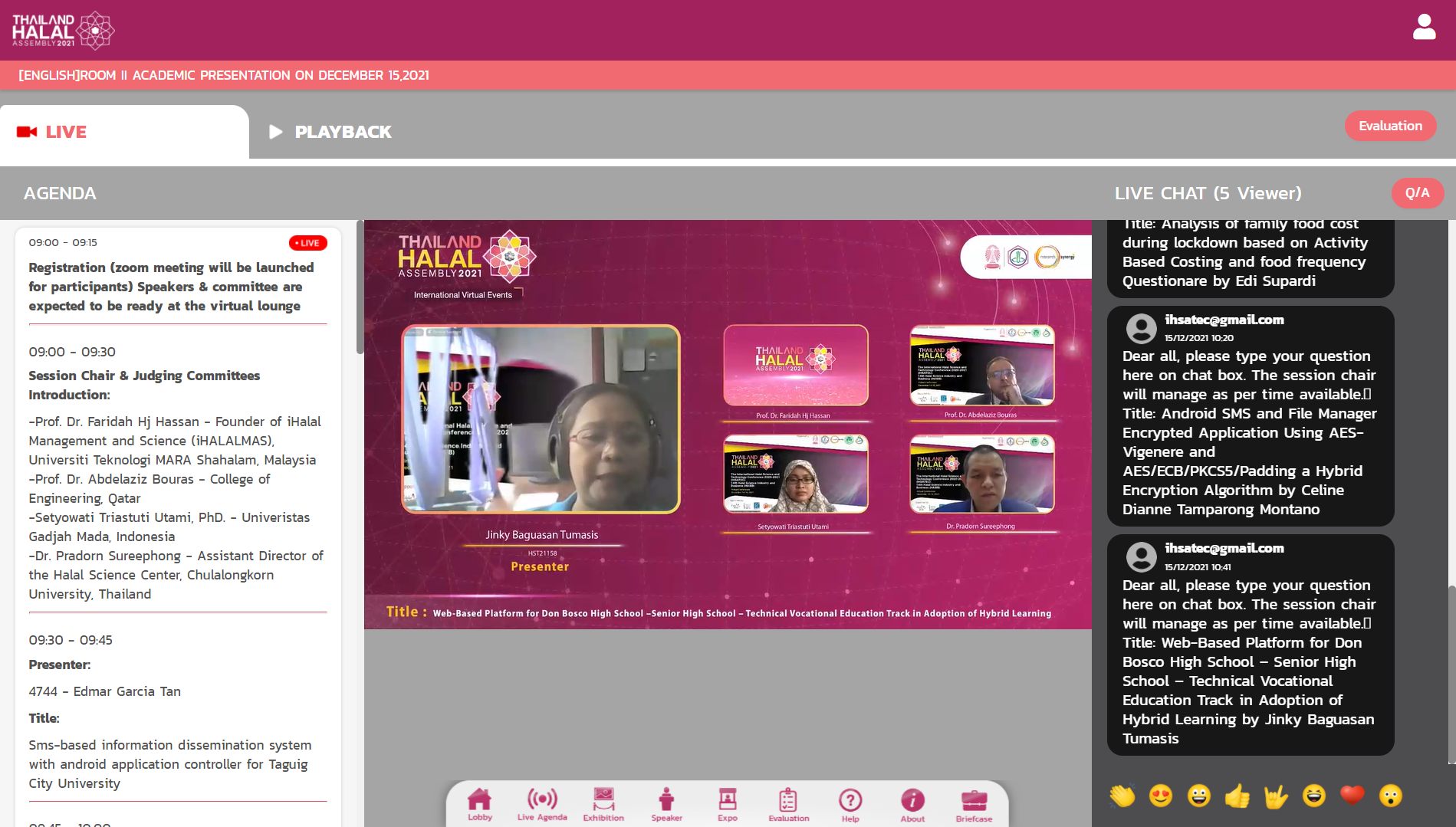Click the Setyowati Triastuti Utami video thumbnail
The width and height of the screenshot is (1456, 827).
pyautogui.click(x=796, y=474)
